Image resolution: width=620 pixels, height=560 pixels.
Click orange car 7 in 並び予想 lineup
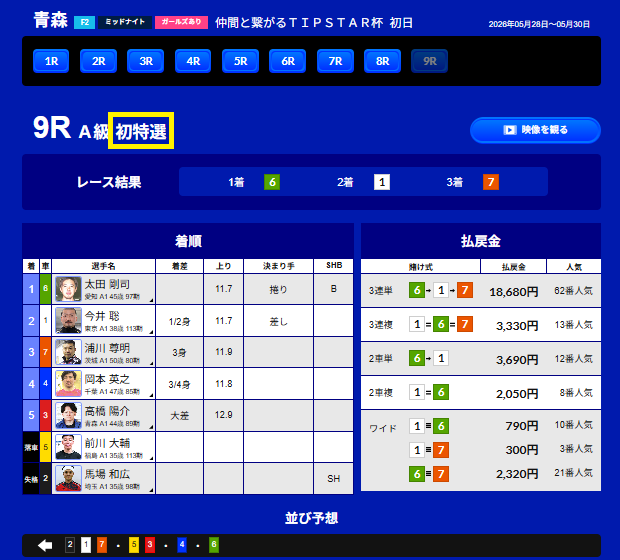click(x=102, y=545)
